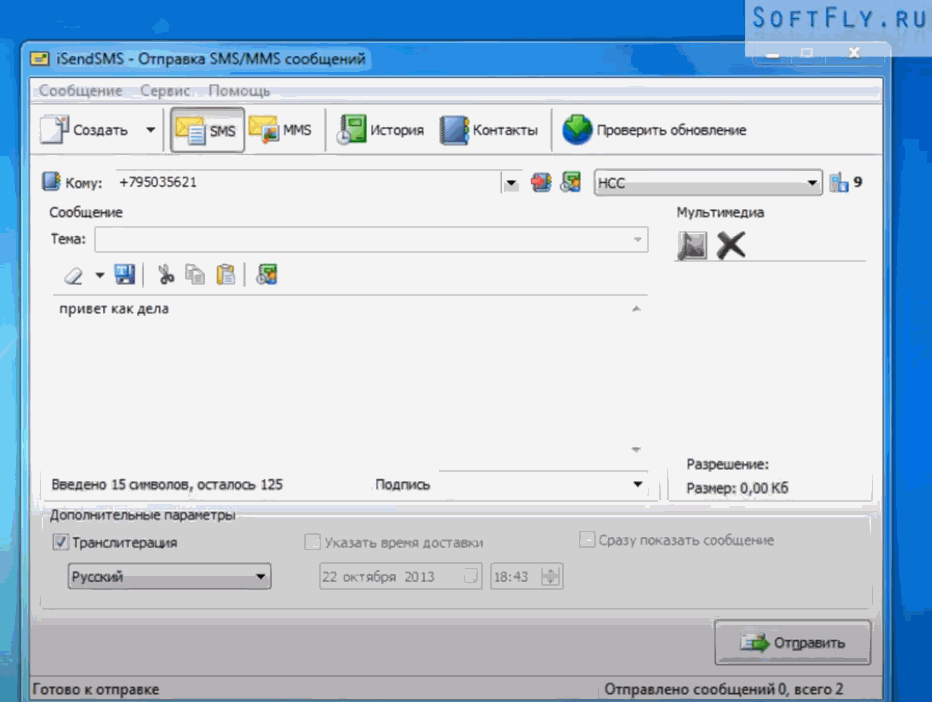Click in the message text area
932x702 pixels.
point(342,380)
